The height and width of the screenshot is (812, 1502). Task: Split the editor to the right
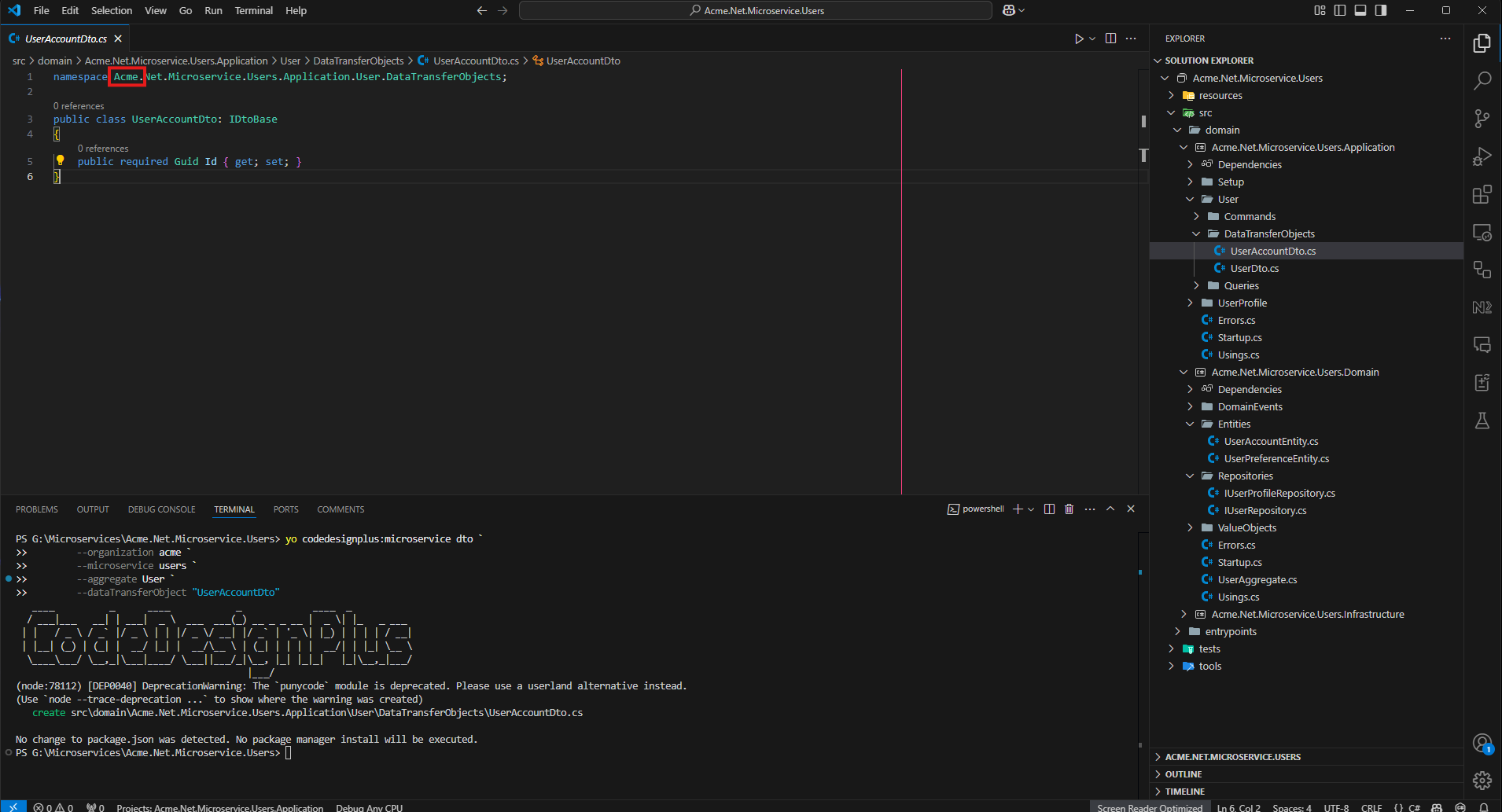[x=1110, y=39]
